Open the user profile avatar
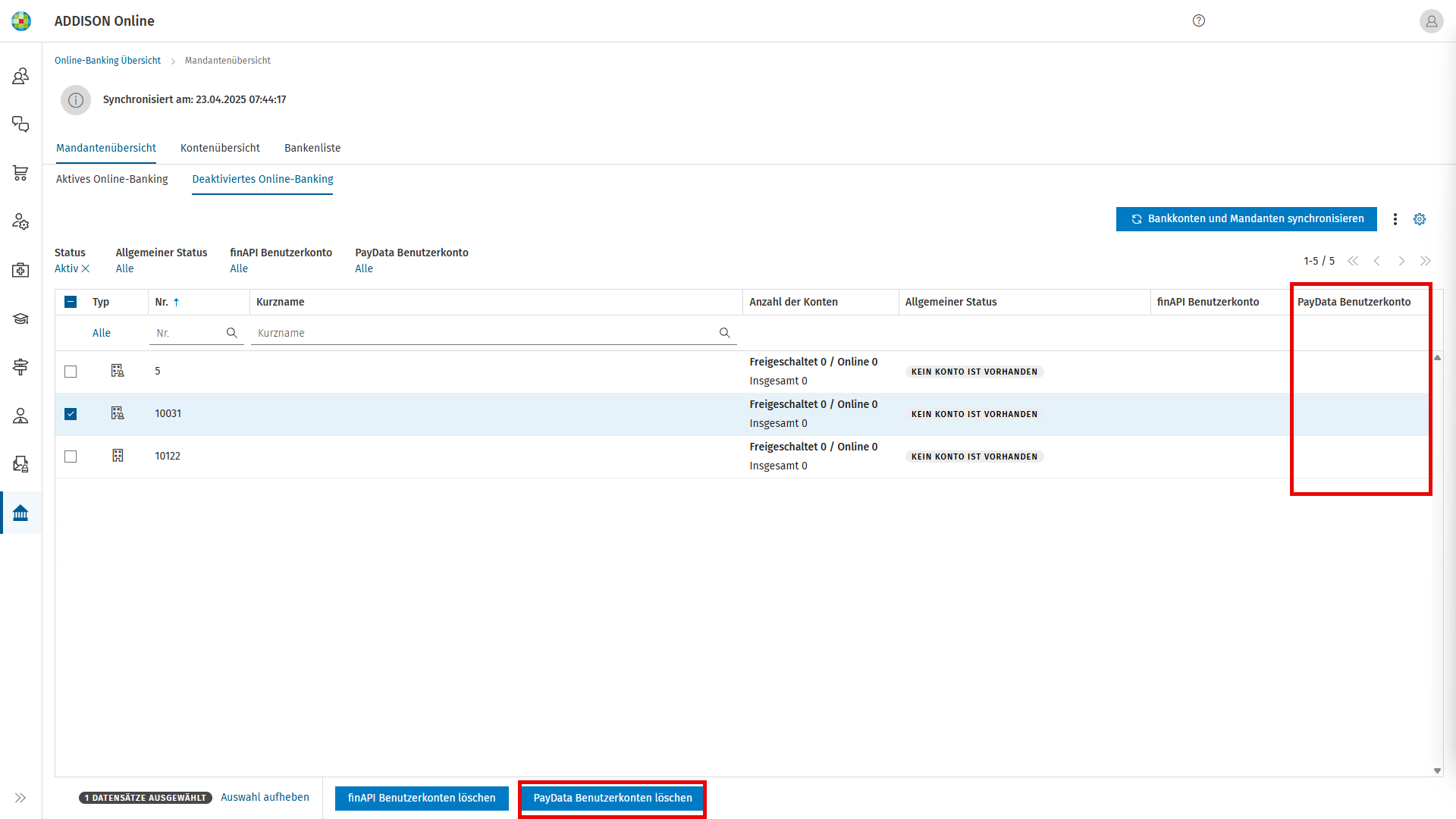This screenshot has width=1456, height=819. [1431, 21]
